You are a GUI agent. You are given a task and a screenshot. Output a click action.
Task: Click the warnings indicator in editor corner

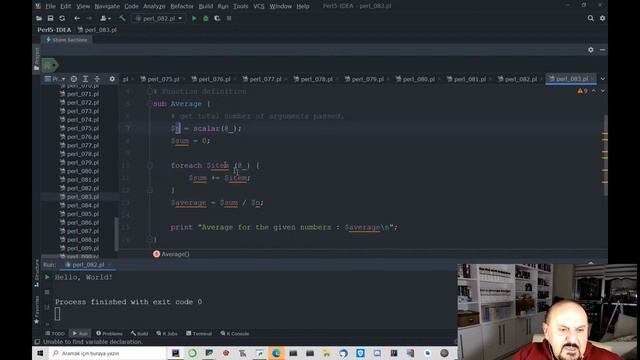582,91
